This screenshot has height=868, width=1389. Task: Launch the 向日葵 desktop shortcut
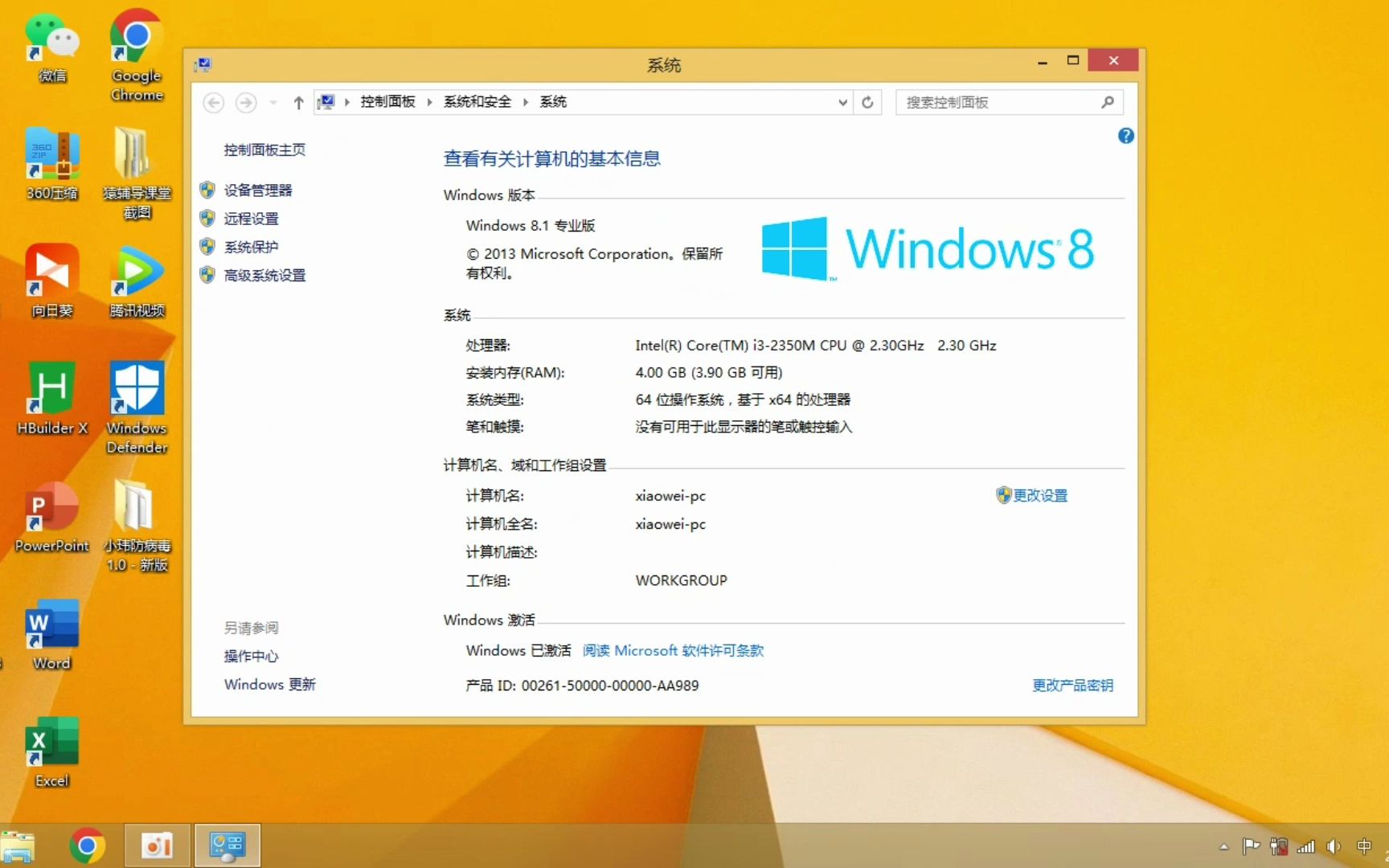[x=52, y=281]
